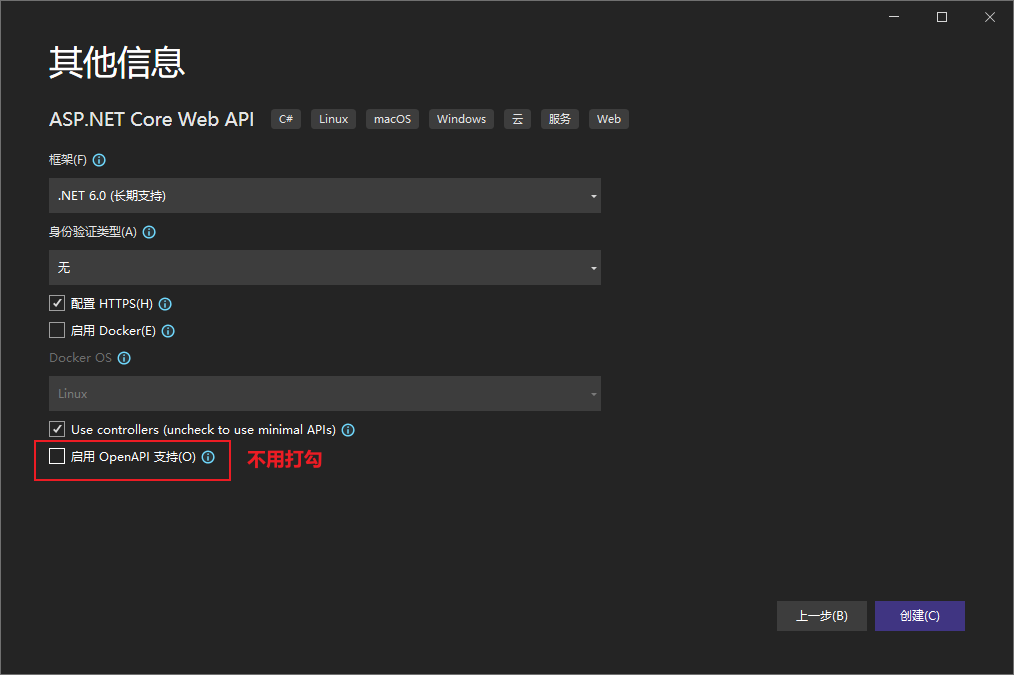Click the C# project tag

(x=286, y=119)
